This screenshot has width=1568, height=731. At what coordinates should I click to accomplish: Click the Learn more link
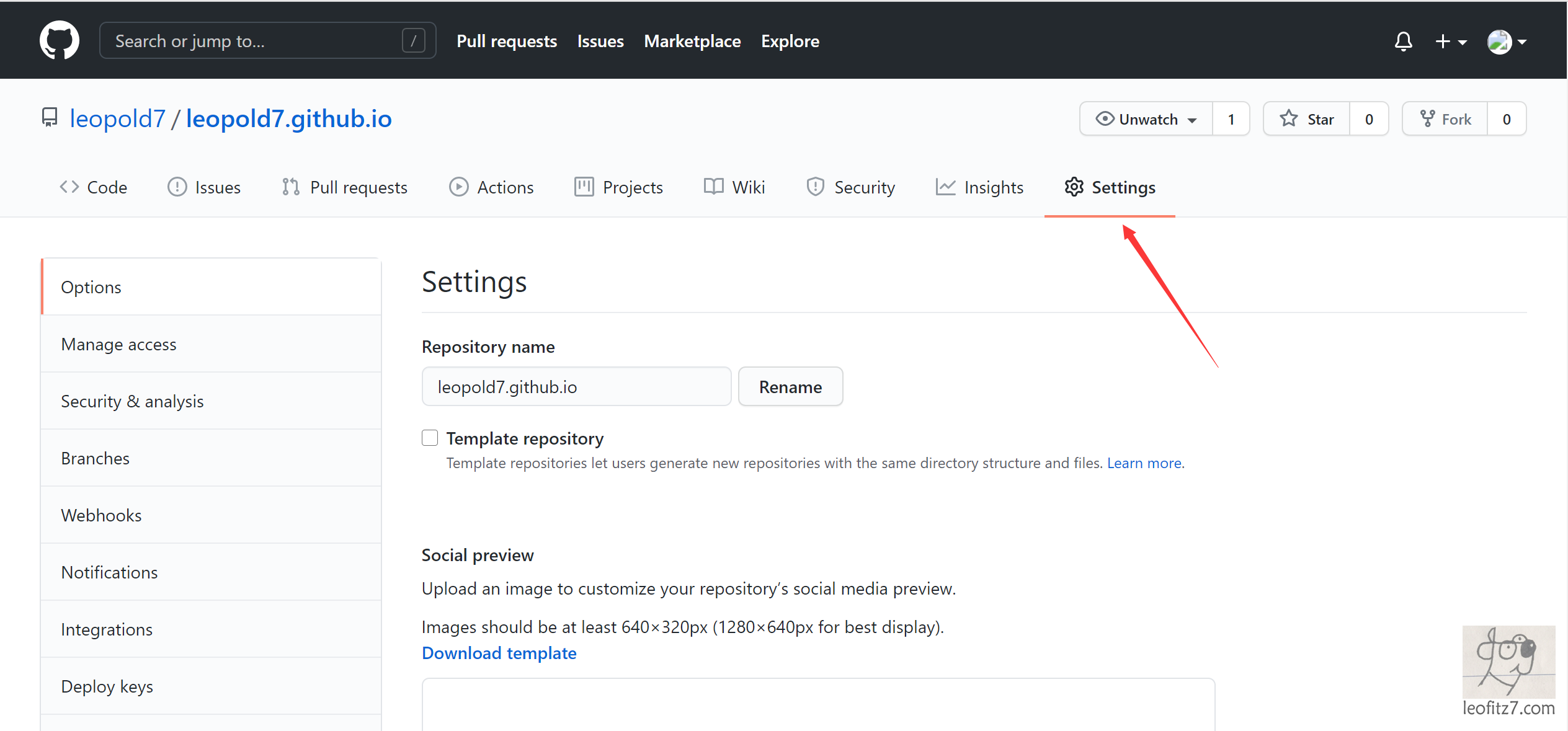[x=1144, y=463]
